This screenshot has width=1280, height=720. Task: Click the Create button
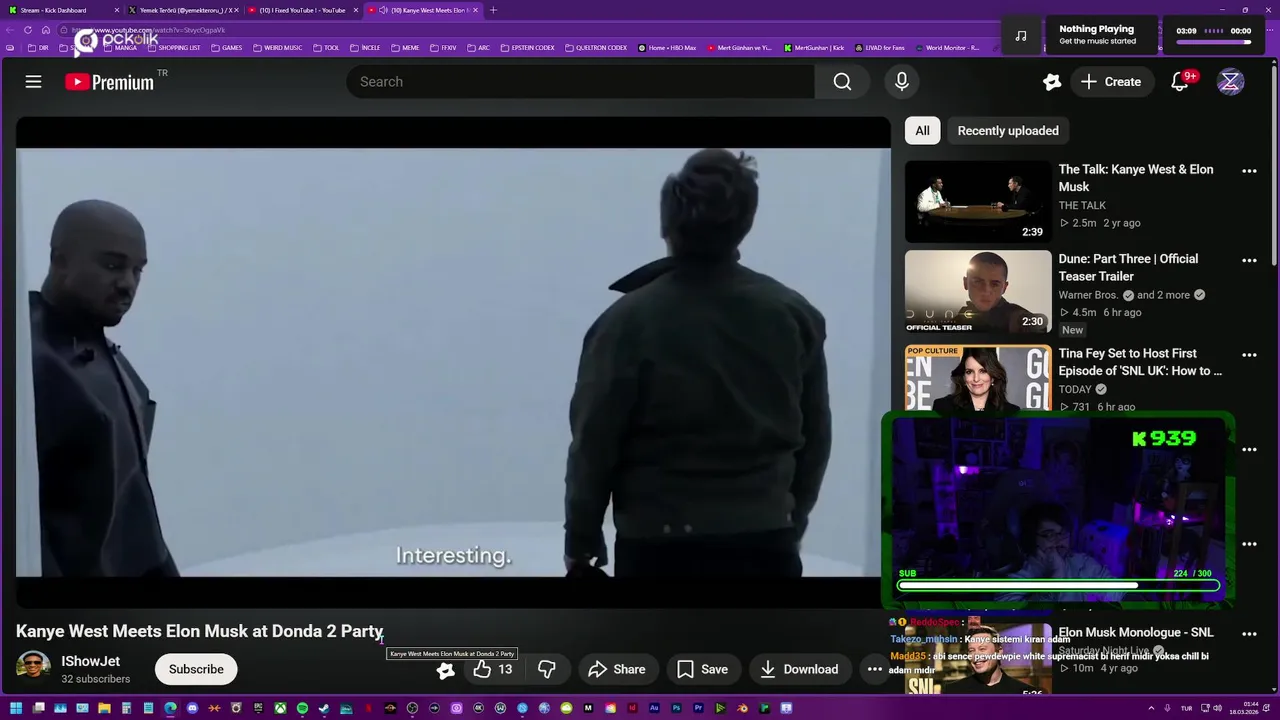pyautogui.click(x=1111, y=82)
